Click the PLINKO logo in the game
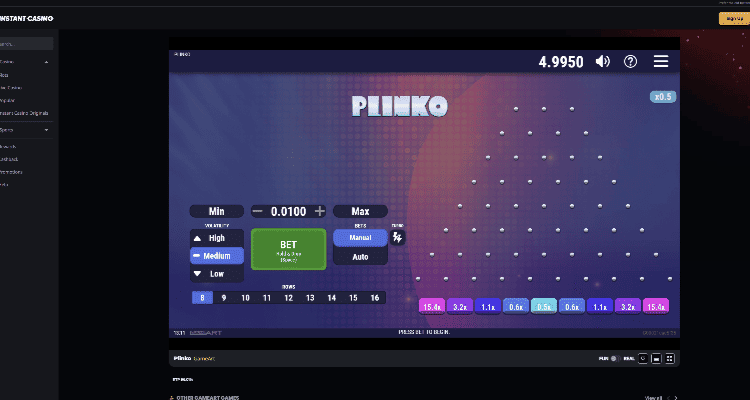The height and width of the screenshot is (400, 750). (400, 106)
